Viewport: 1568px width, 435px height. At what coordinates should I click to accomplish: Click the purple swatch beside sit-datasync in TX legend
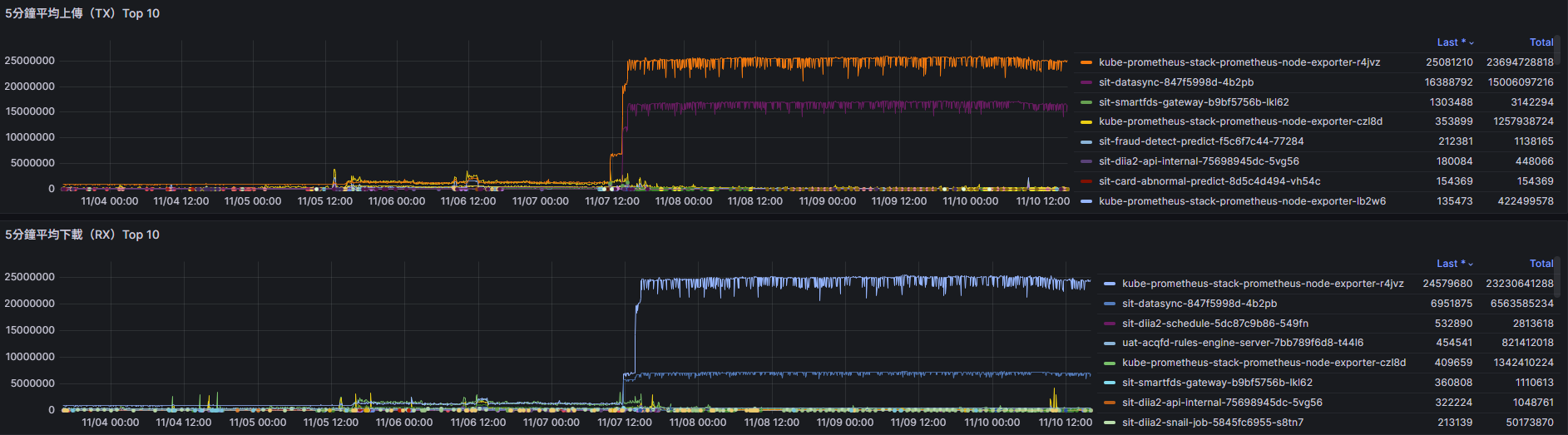pyautogui.click(x=1086, y=82)
